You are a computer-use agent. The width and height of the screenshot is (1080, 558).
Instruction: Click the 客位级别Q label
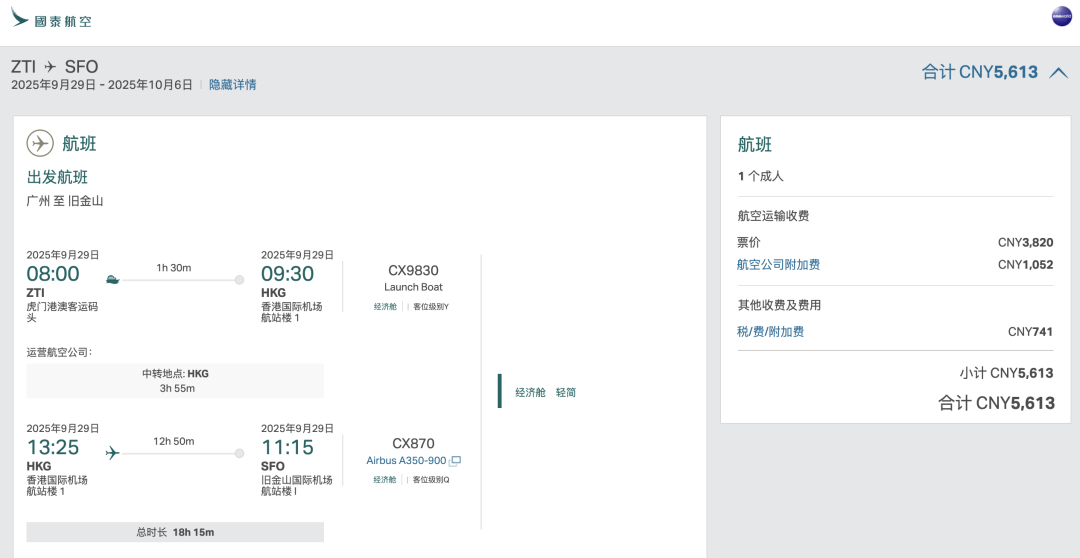point(431,479)
